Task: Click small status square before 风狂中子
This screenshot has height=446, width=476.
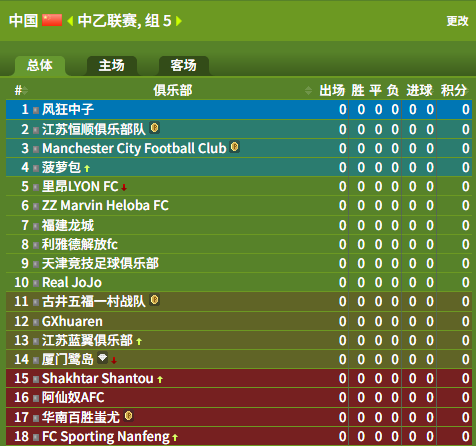Action: pyautogui.click(x=36, y=110)
